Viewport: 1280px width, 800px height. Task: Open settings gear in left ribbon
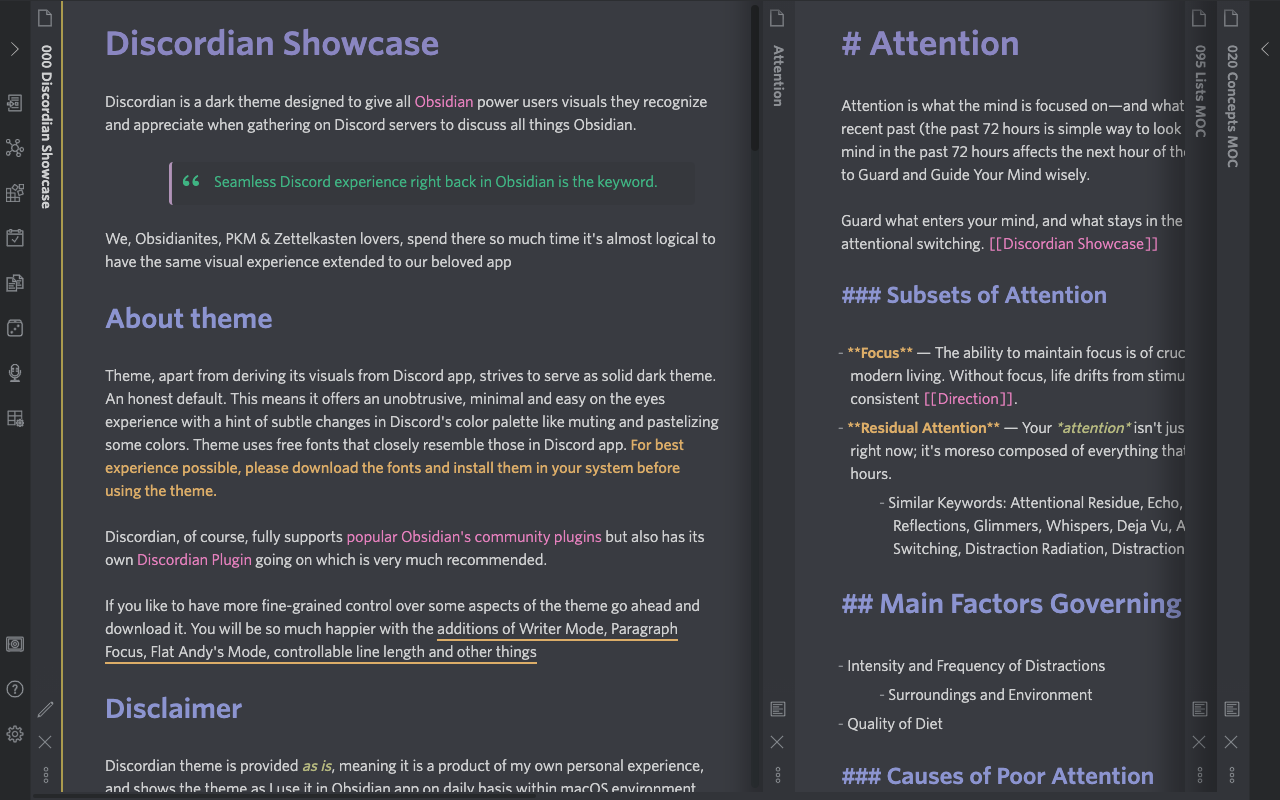click(15, 734)
